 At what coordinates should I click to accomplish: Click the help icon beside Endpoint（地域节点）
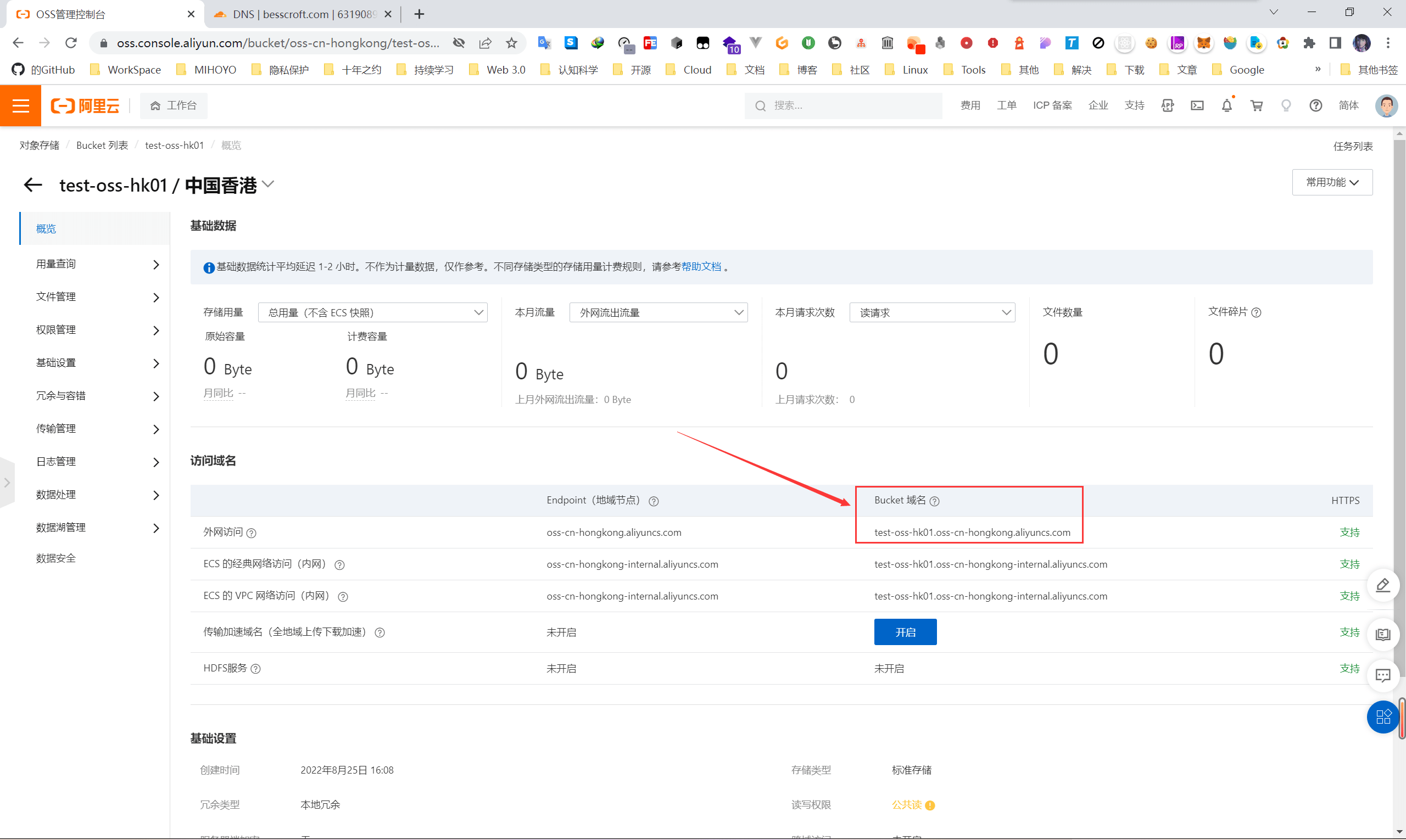point(654,501)
